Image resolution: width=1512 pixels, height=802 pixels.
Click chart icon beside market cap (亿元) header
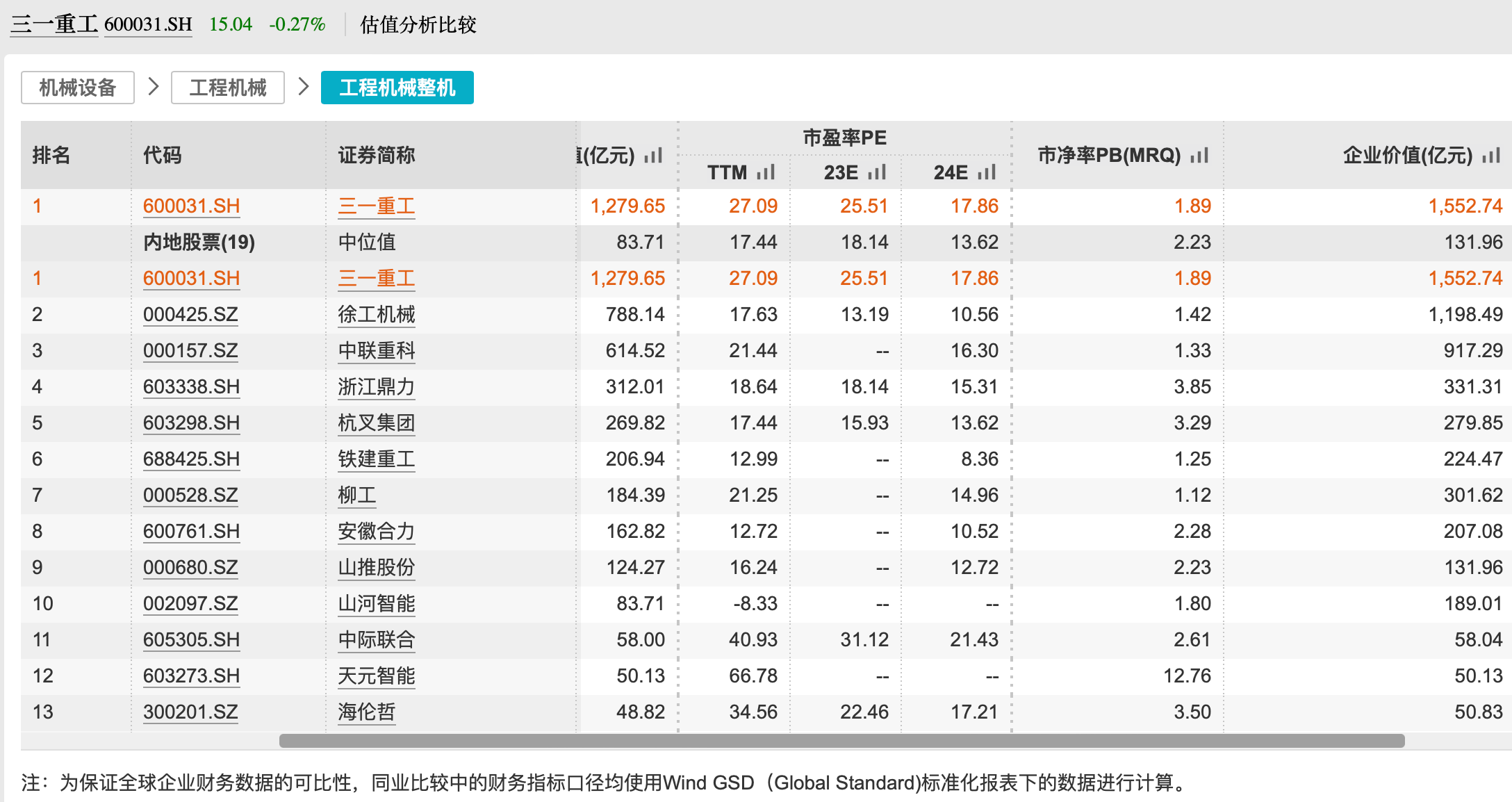(x=653, y=155)
